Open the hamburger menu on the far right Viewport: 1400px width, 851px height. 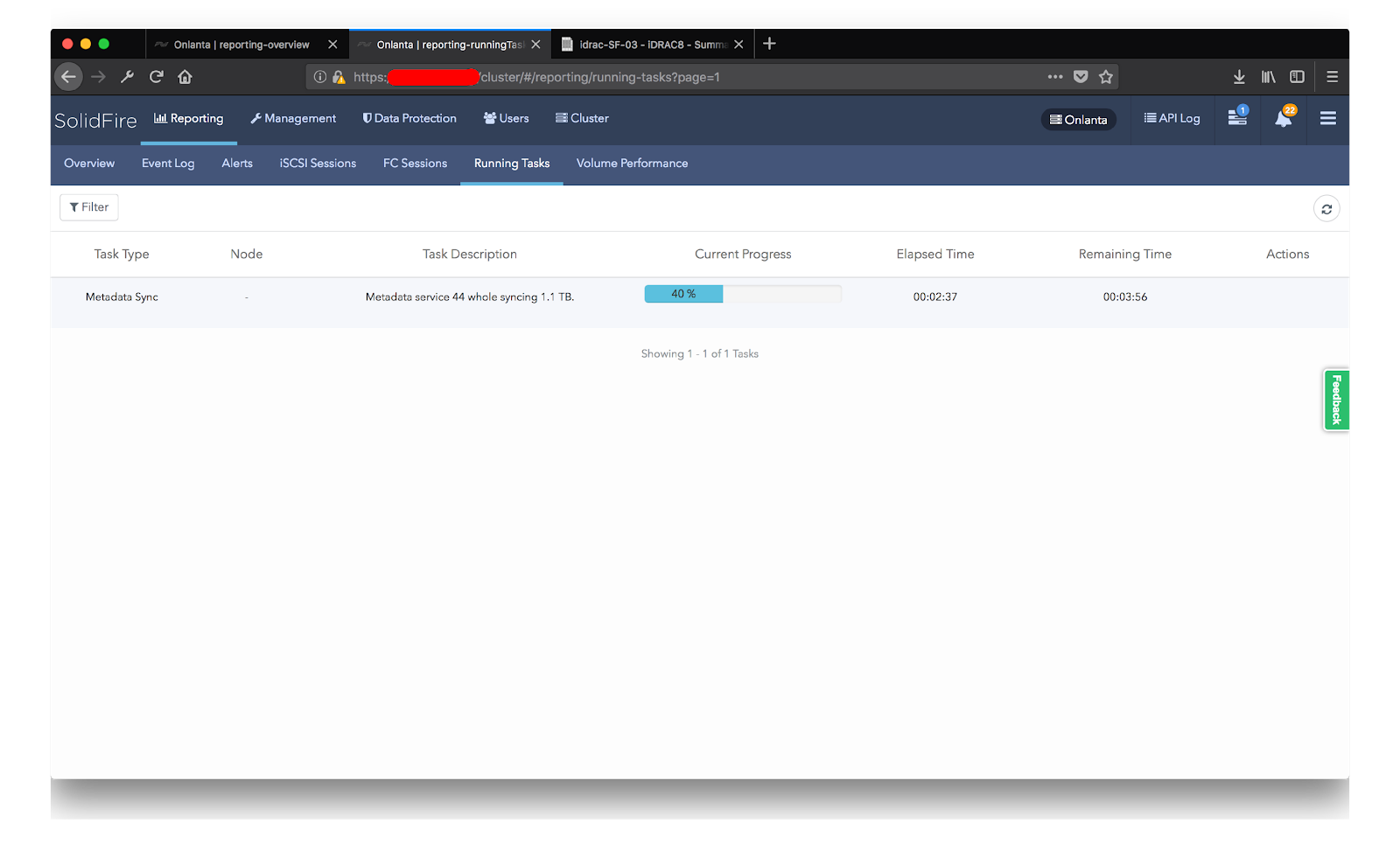[x=1328, y=120]
